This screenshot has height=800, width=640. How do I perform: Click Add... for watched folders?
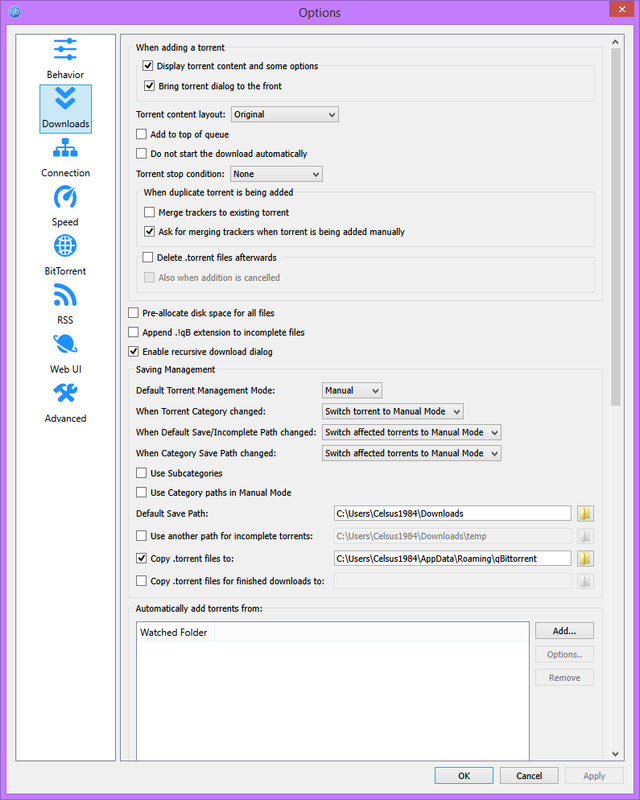pyautogui.click(x=564, y=631)
